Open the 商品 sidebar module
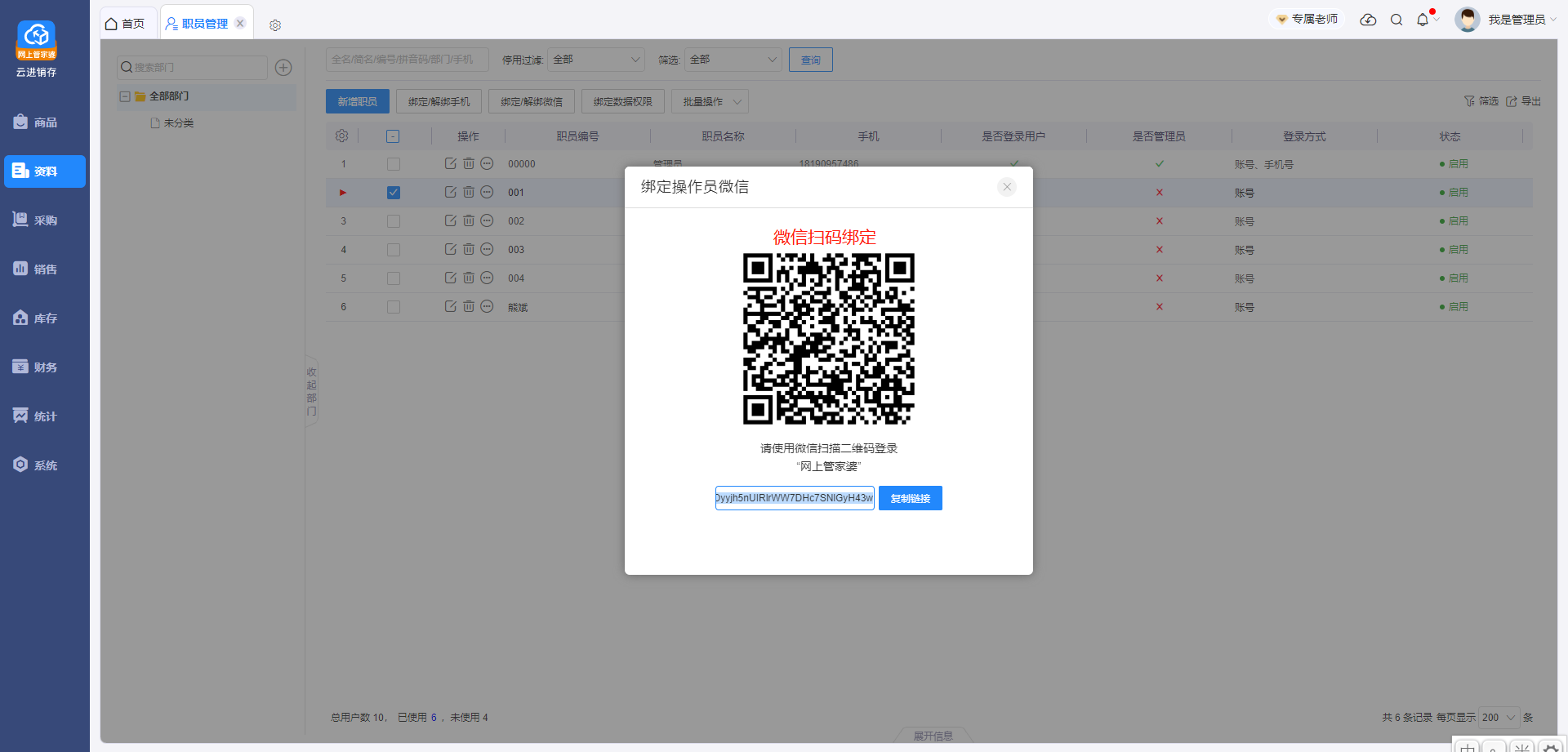Viewport: 1568px width, 752px height. tap(45, 122)
